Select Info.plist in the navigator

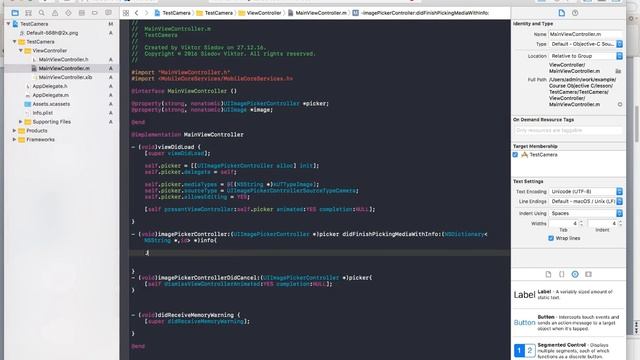tap(42, 113)
